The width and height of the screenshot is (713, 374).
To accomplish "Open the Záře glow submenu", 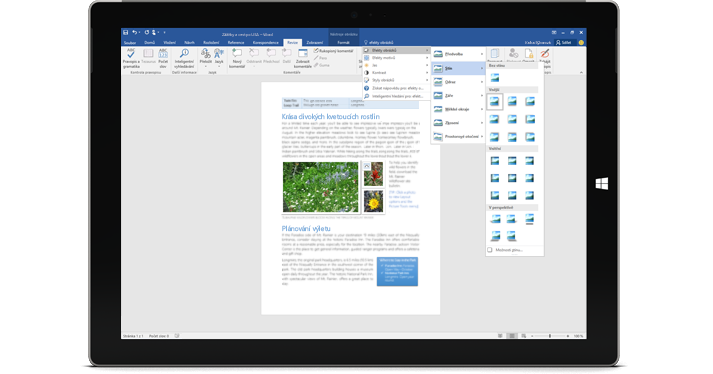I will 458,96.
